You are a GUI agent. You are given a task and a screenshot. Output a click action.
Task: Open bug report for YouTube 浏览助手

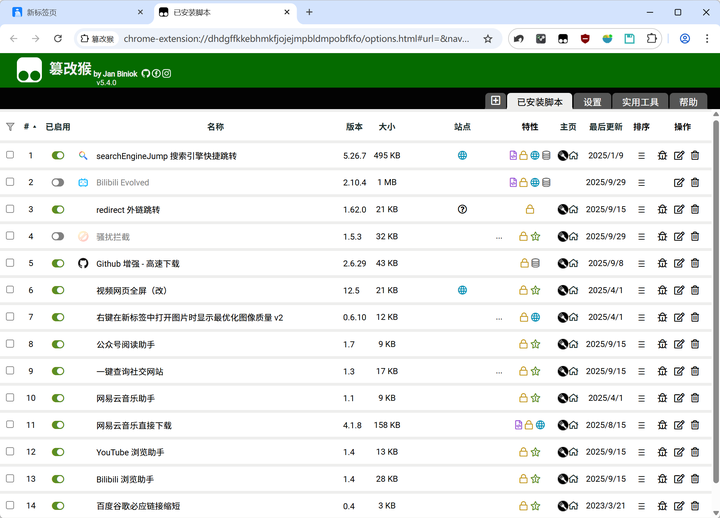662,452
